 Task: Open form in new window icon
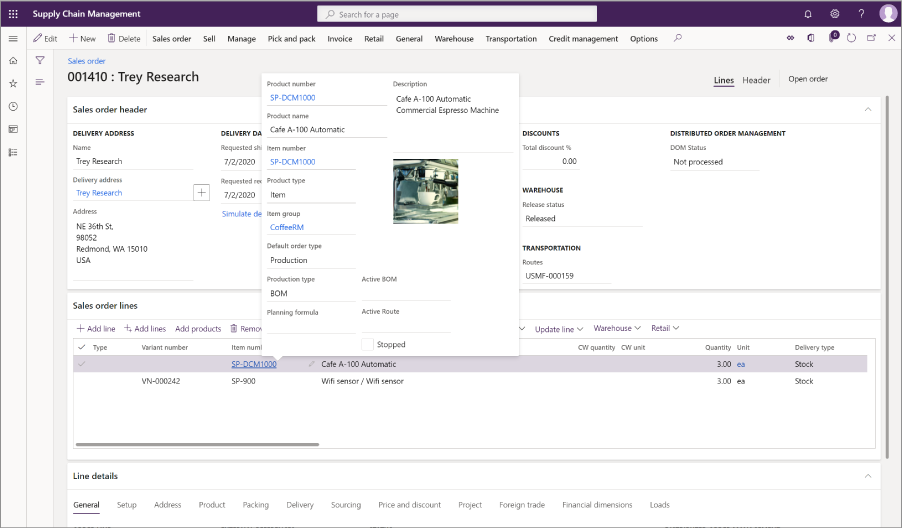(872, 38)
